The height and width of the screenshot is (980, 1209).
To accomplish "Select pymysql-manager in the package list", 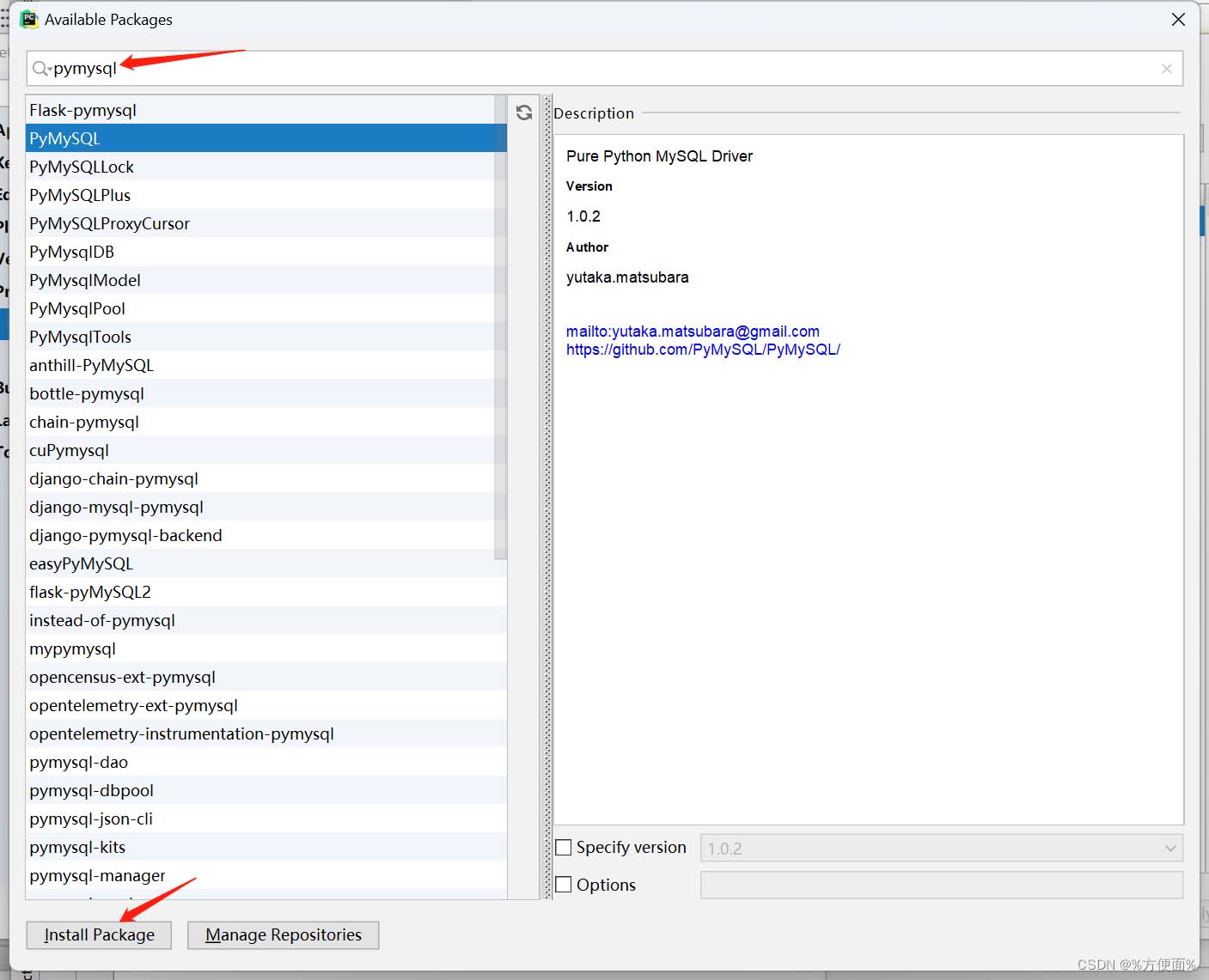I will point(266,875).
